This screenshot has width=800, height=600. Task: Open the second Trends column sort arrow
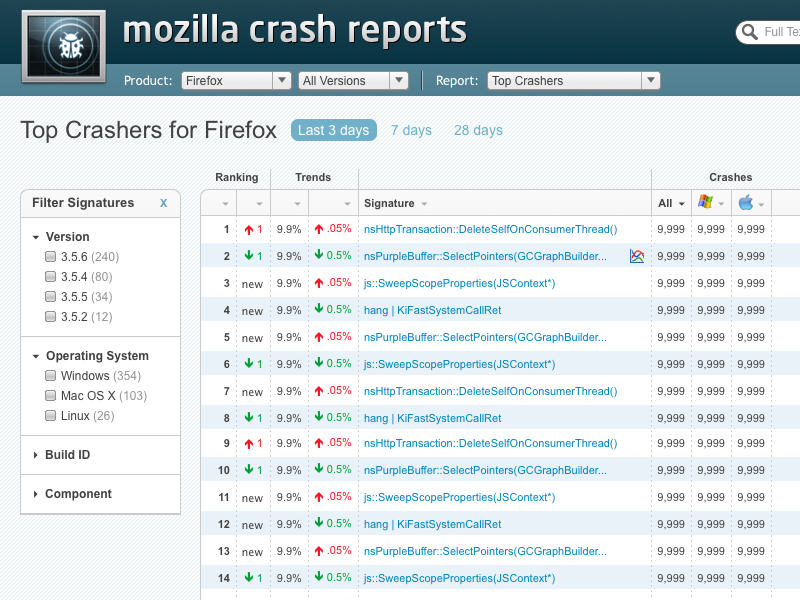point(347,204)
